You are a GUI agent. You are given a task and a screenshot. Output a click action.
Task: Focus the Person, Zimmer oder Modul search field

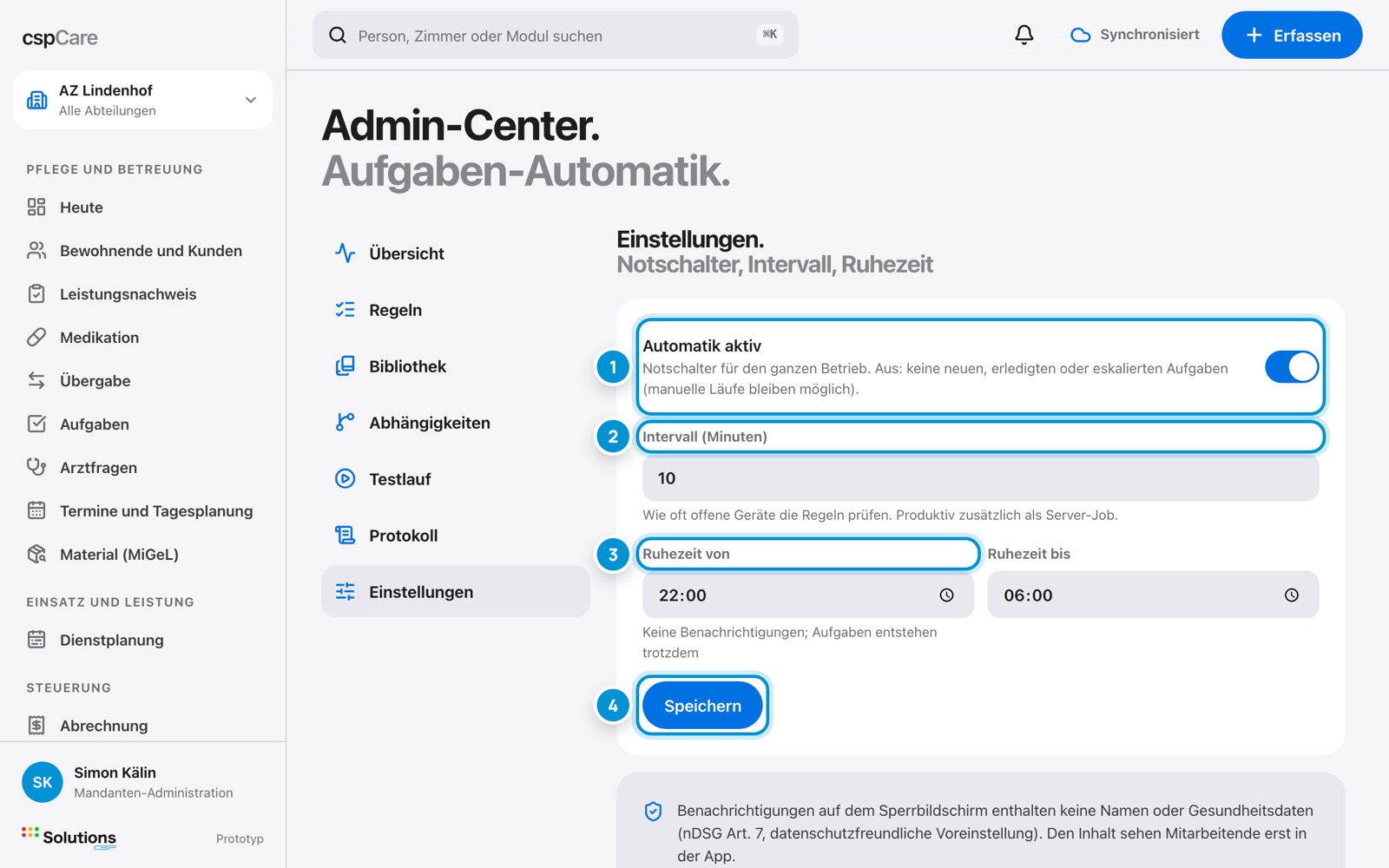click(x=556, y=35)
